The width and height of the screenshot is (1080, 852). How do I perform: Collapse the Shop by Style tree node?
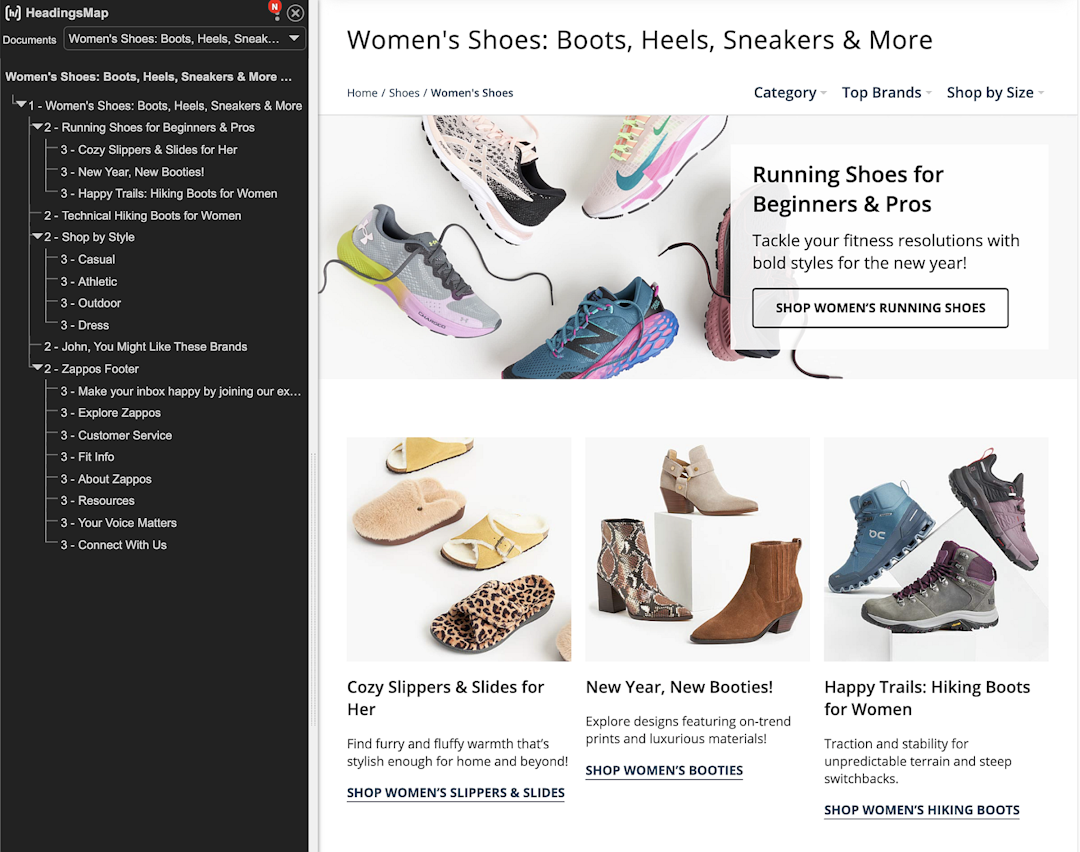pos(37,238)
